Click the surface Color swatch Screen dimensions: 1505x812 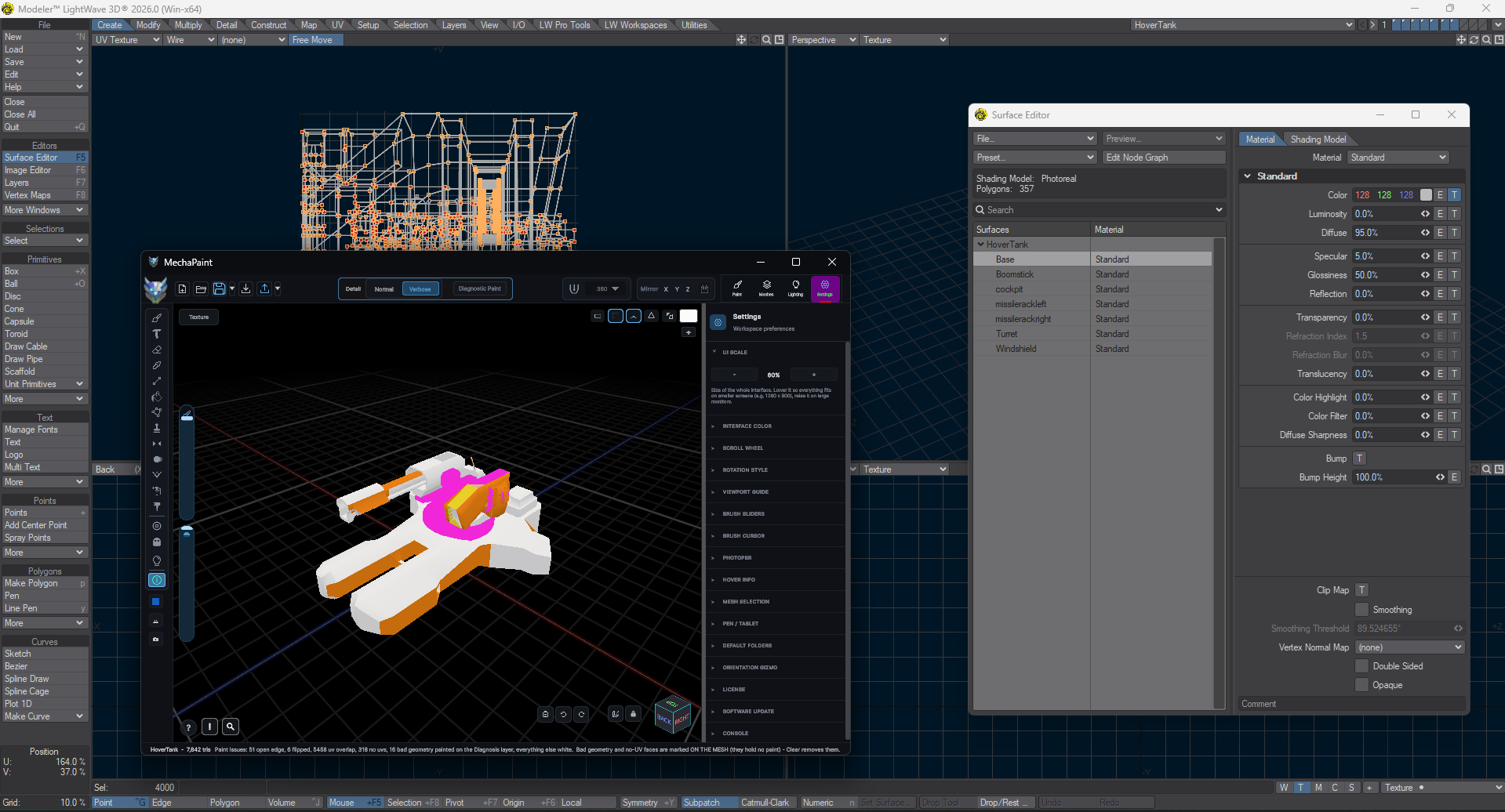point(1426,195)
